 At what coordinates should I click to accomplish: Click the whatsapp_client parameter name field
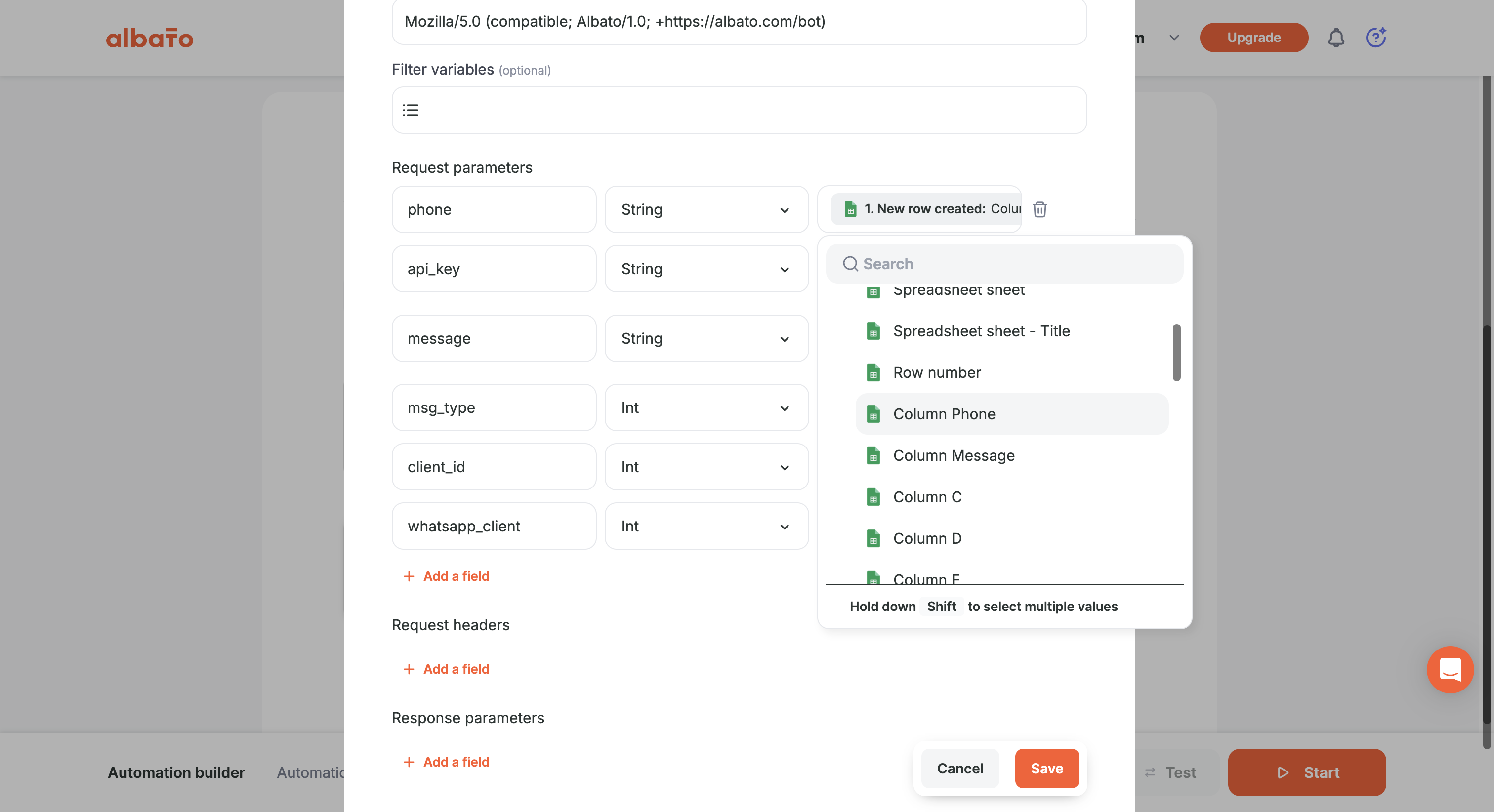click(494, 526)
